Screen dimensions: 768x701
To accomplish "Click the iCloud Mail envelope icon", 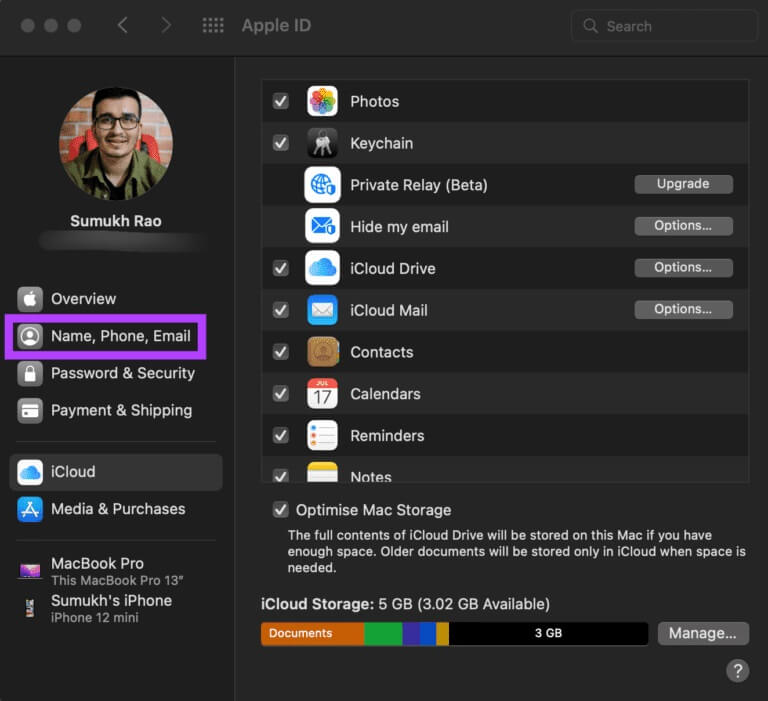I will [322, 310].
